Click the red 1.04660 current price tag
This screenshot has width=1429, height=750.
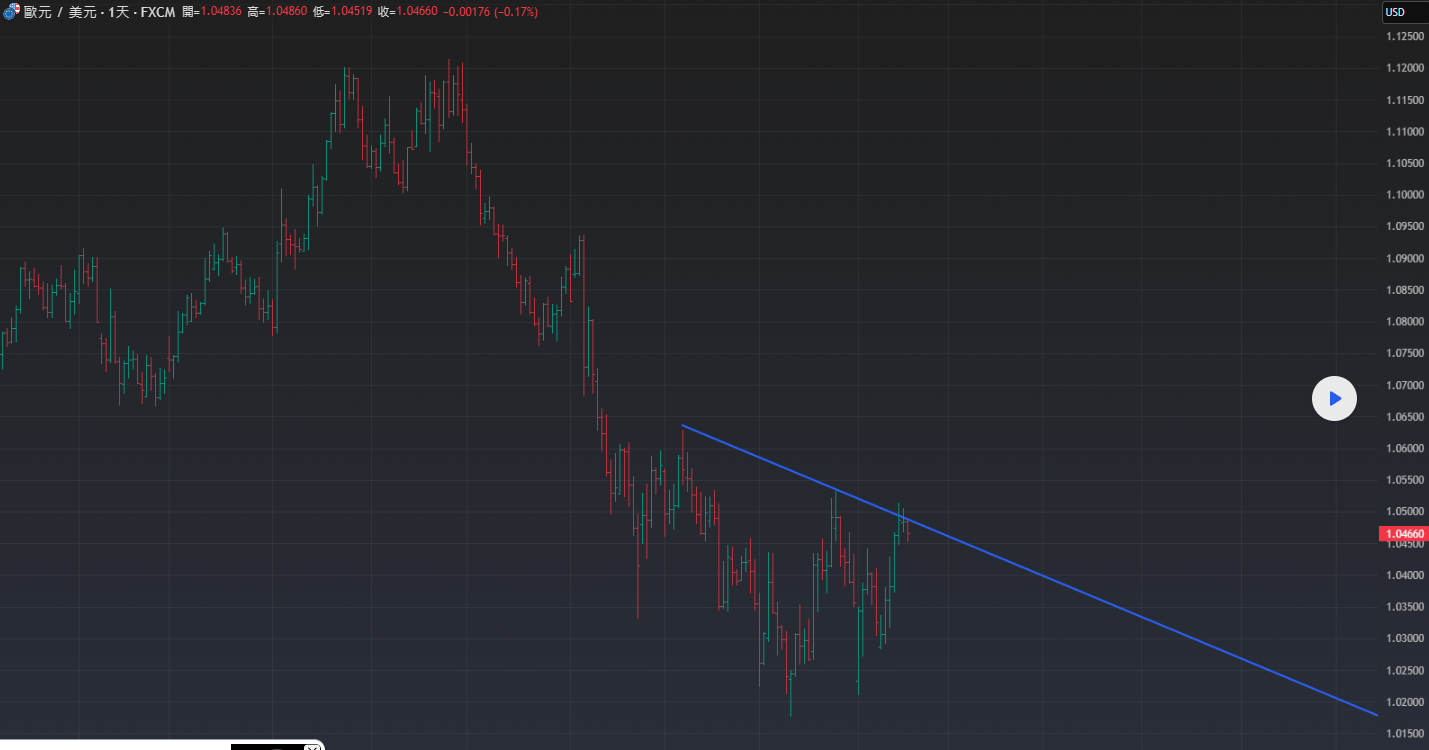coord(1403,535)
